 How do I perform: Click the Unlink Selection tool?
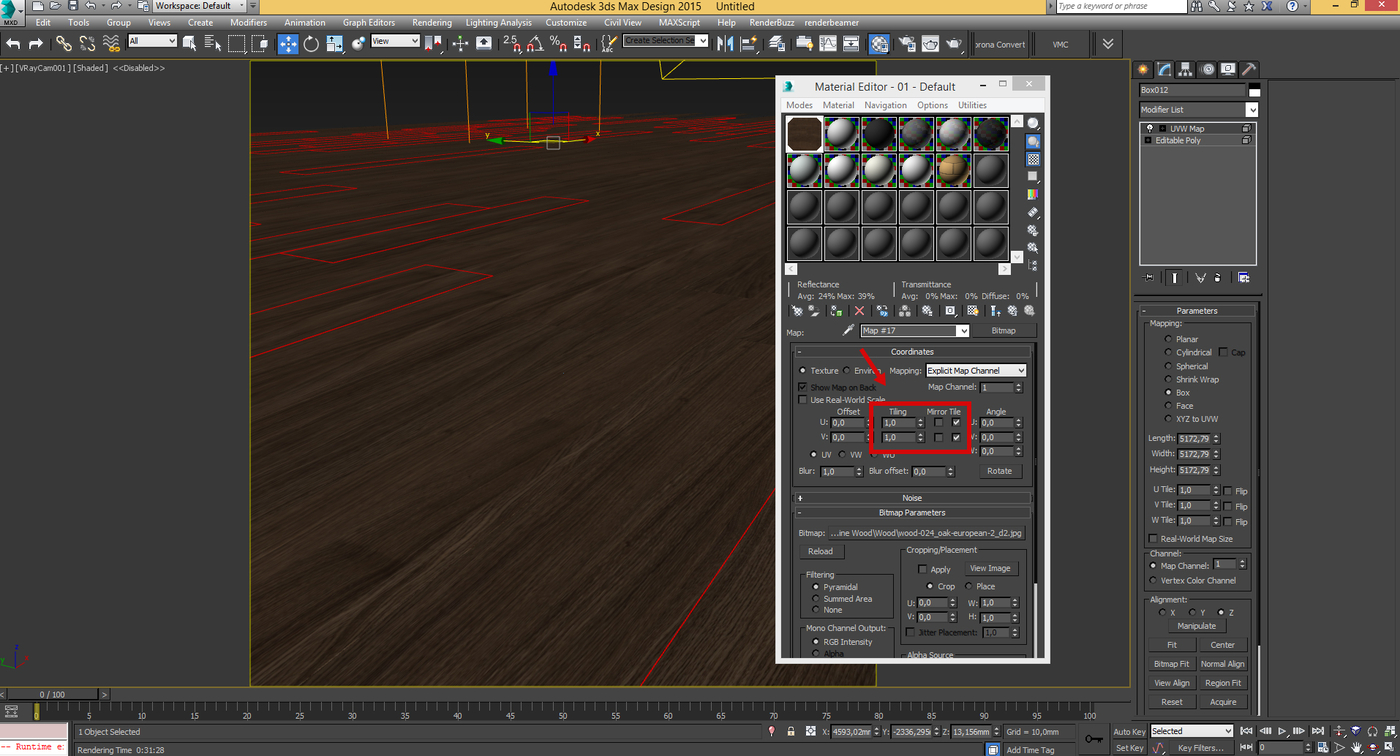click(87, 43)
